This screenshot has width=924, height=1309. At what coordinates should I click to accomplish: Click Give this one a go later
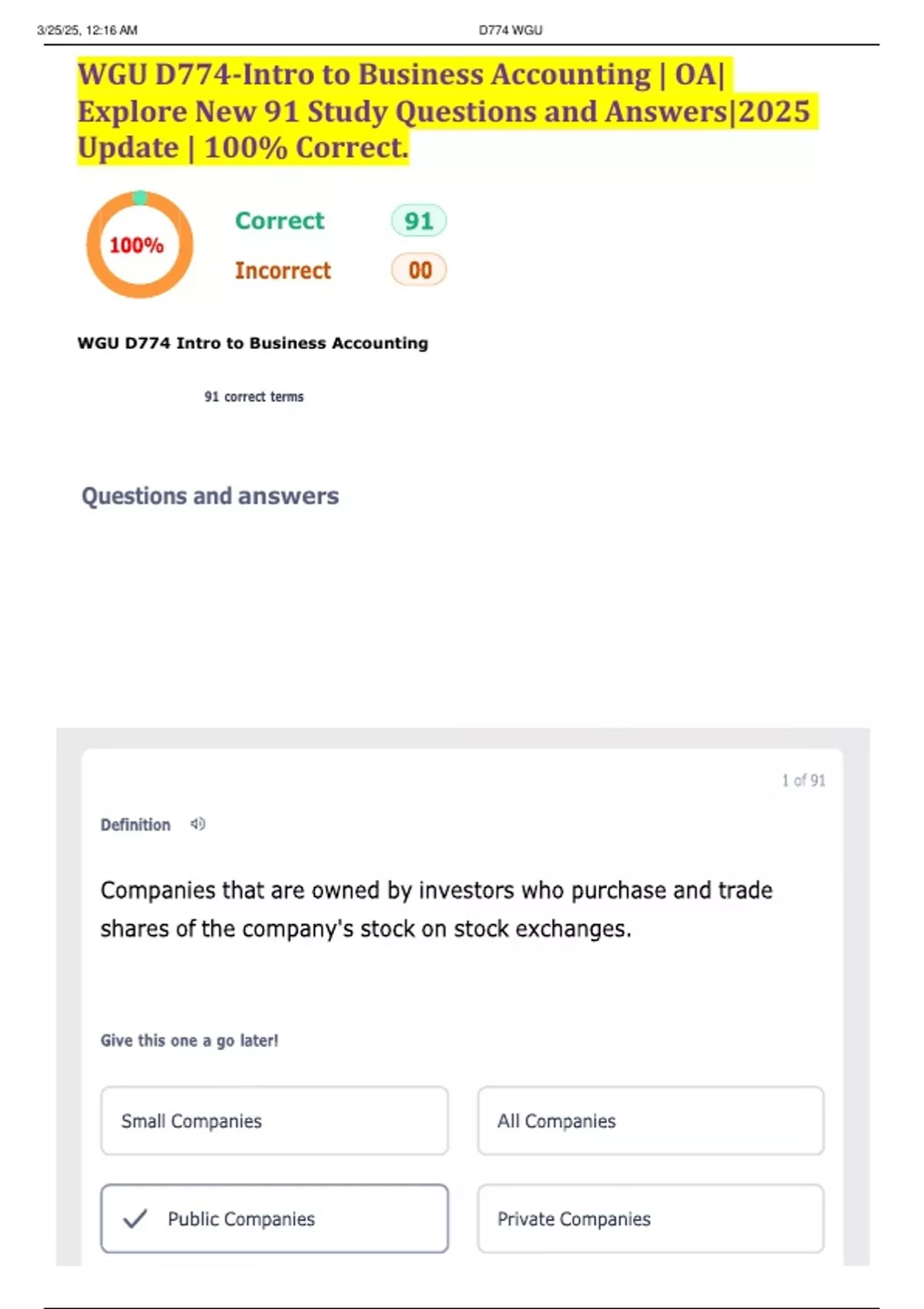pos(190,1040)
